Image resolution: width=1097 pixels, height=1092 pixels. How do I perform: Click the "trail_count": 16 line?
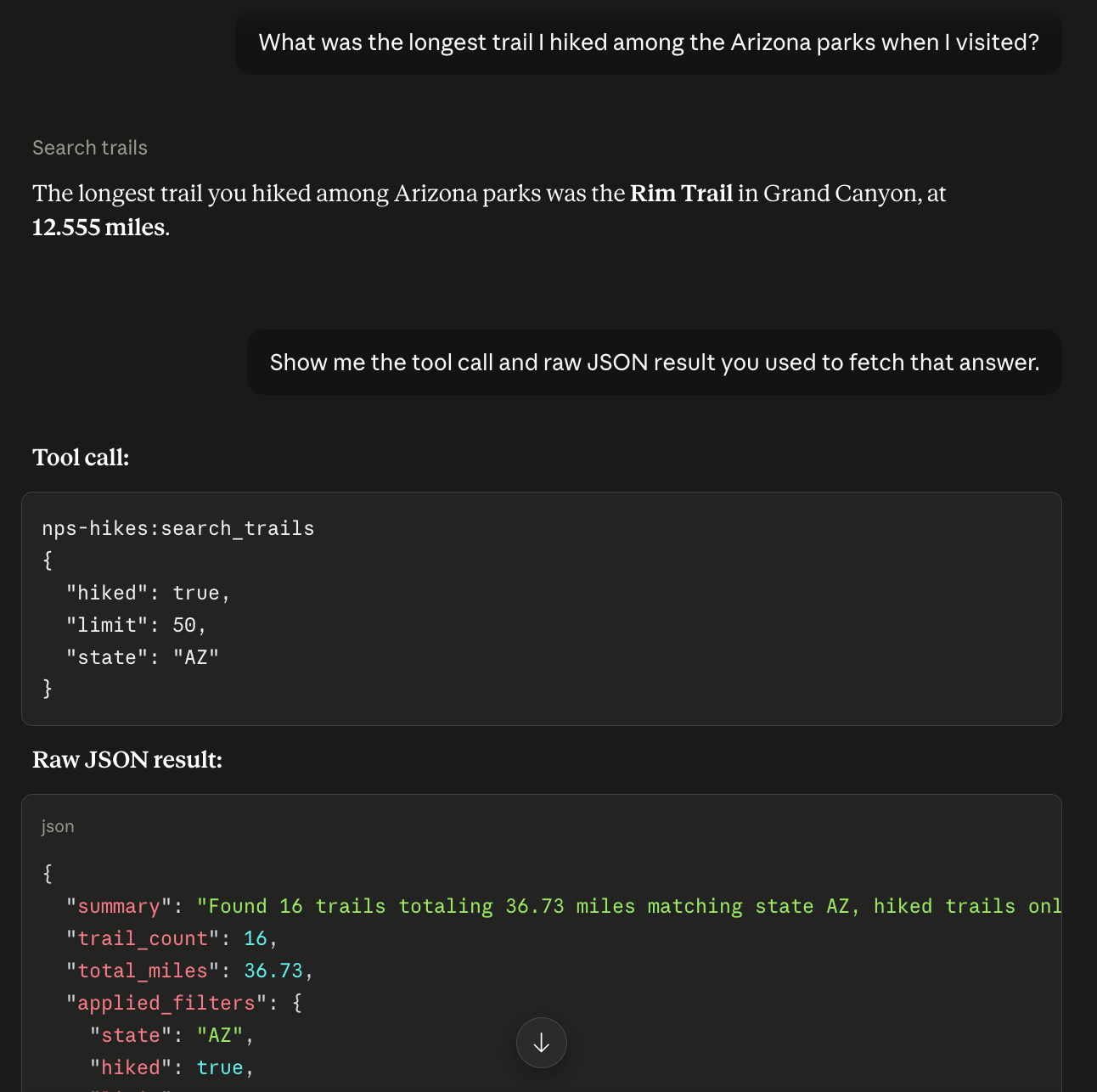172,938
